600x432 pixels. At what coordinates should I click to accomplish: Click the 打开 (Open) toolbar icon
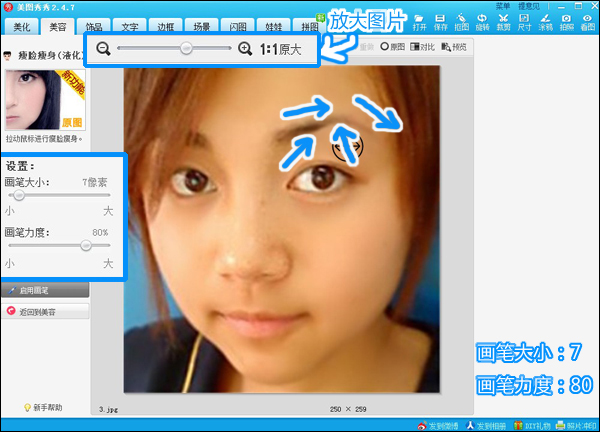(x=419, y=22)
